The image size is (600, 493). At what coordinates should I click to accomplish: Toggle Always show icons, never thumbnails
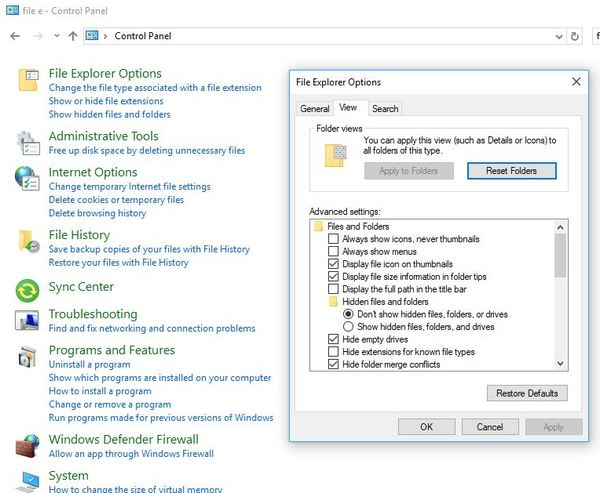(333, 239)
